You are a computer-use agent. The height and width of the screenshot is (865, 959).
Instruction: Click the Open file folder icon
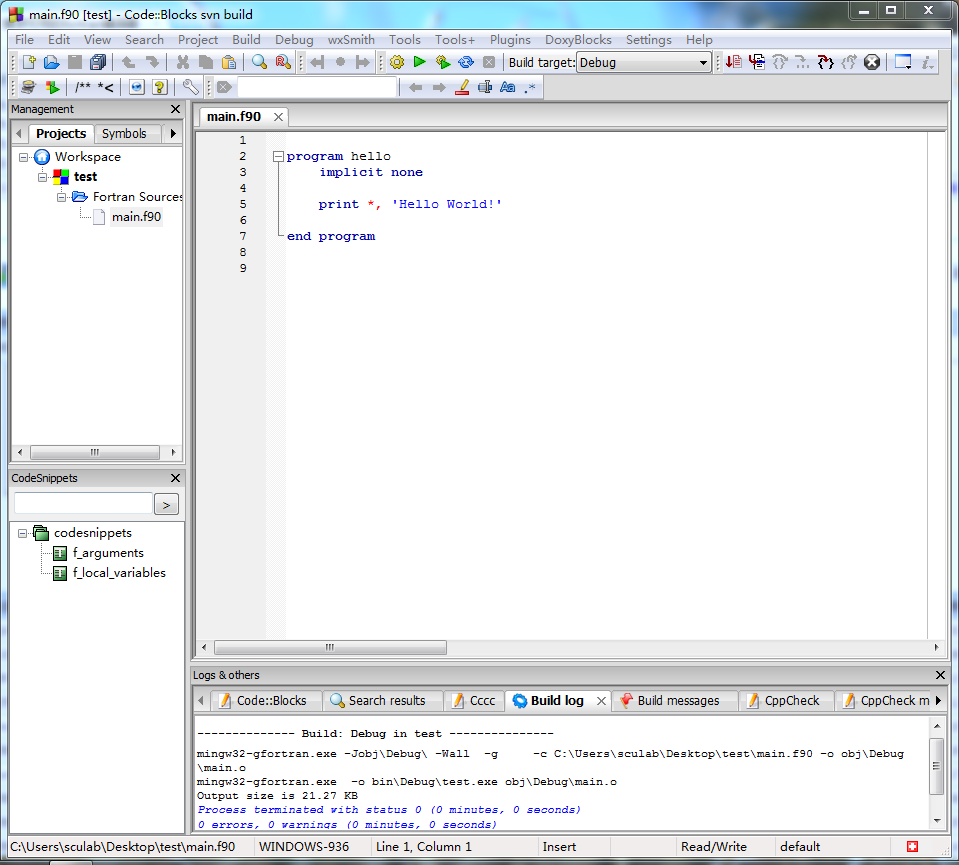coord(51,62)
